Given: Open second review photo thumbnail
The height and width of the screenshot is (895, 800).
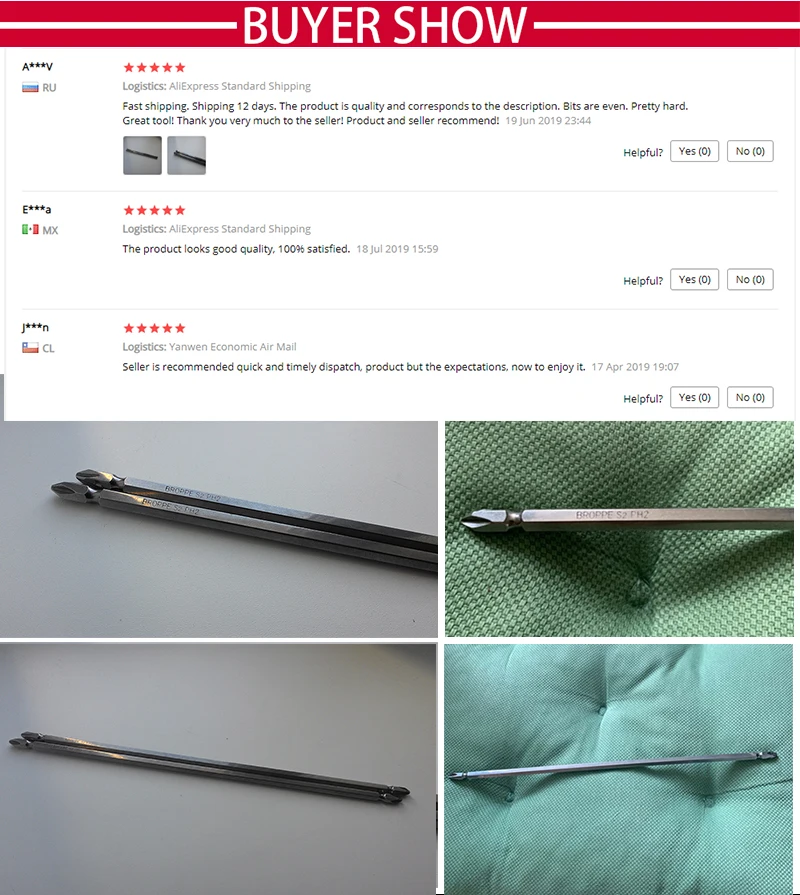Looking at the screenshot, I should [x=187, y=155].
